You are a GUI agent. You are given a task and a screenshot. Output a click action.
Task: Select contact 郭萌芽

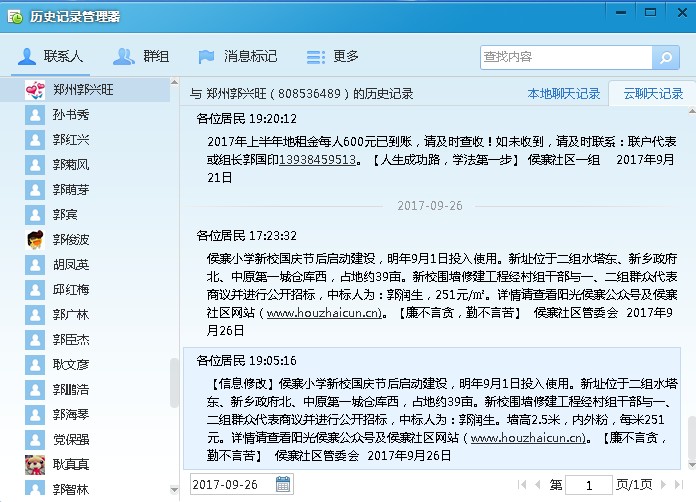[85, 190]
